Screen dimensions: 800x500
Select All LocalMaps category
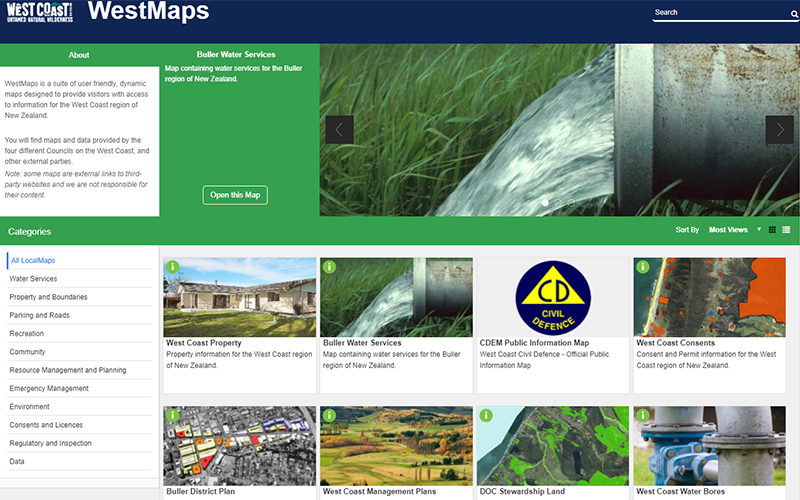[x=79, y=260]
